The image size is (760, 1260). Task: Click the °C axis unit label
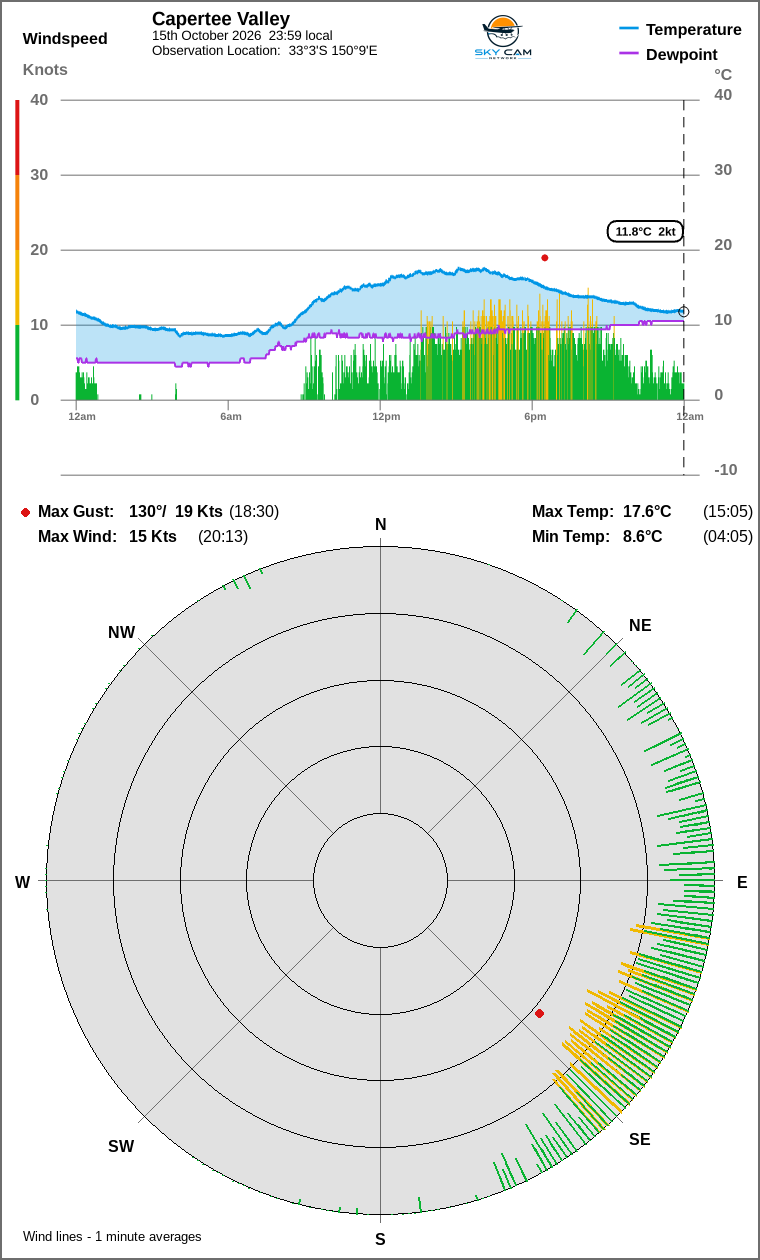723,75
